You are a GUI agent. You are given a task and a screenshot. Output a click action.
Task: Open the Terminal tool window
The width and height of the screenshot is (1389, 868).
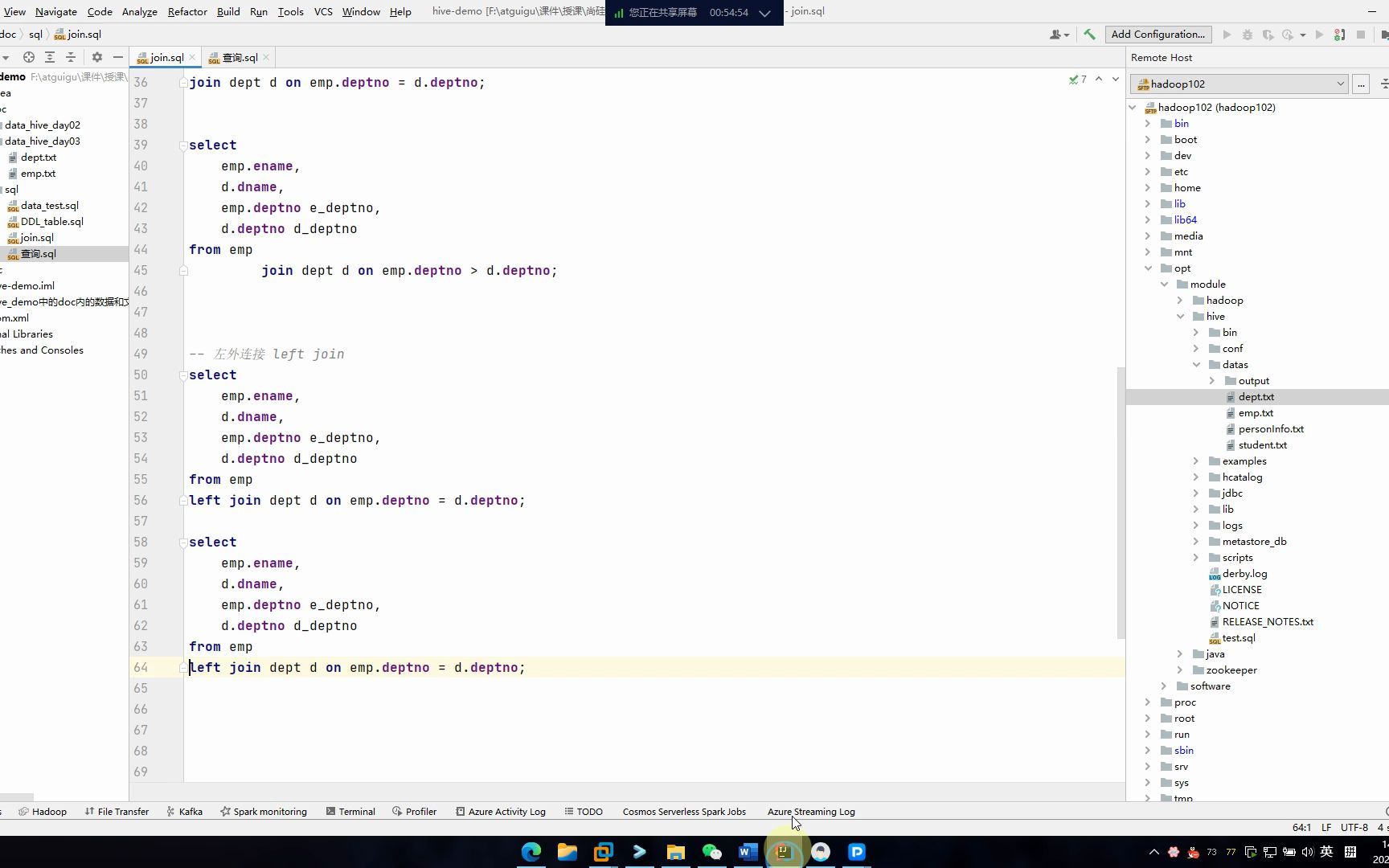point(350,812)
